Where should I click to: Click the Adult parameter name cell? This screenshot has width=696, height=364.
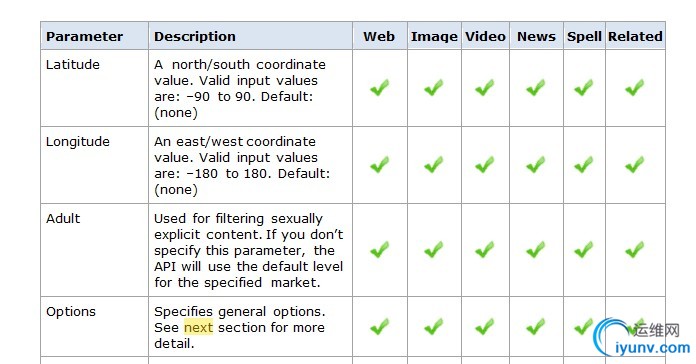(95, 250)
